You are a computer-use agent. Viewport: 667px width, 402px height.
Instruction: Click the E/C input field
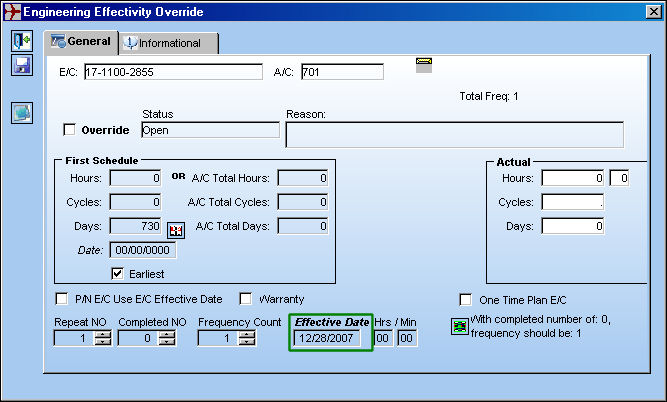(x=173, y=72)
